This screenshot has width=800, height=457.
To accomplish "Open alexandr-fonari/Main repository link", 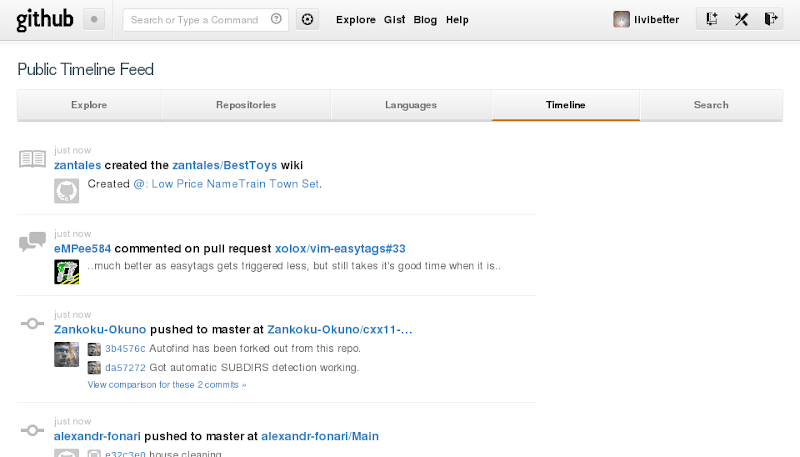I will 320,437.
